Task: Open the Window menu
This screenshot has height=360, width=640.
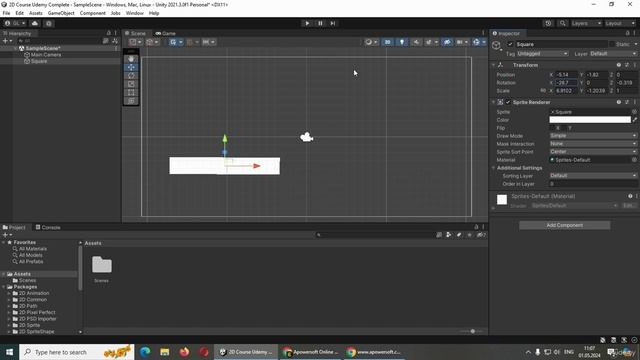Action: coord(134,13)
